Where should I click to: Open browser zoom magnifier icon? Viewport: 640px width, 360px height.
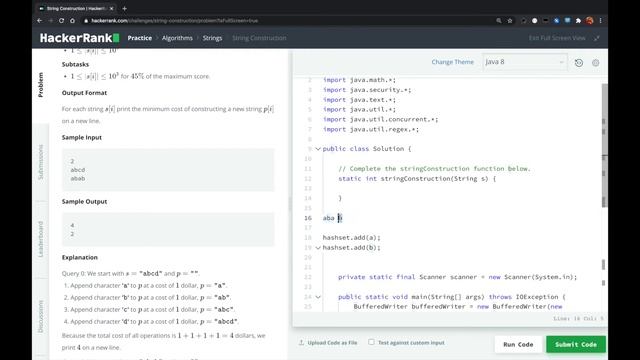[x=499, y=20]
